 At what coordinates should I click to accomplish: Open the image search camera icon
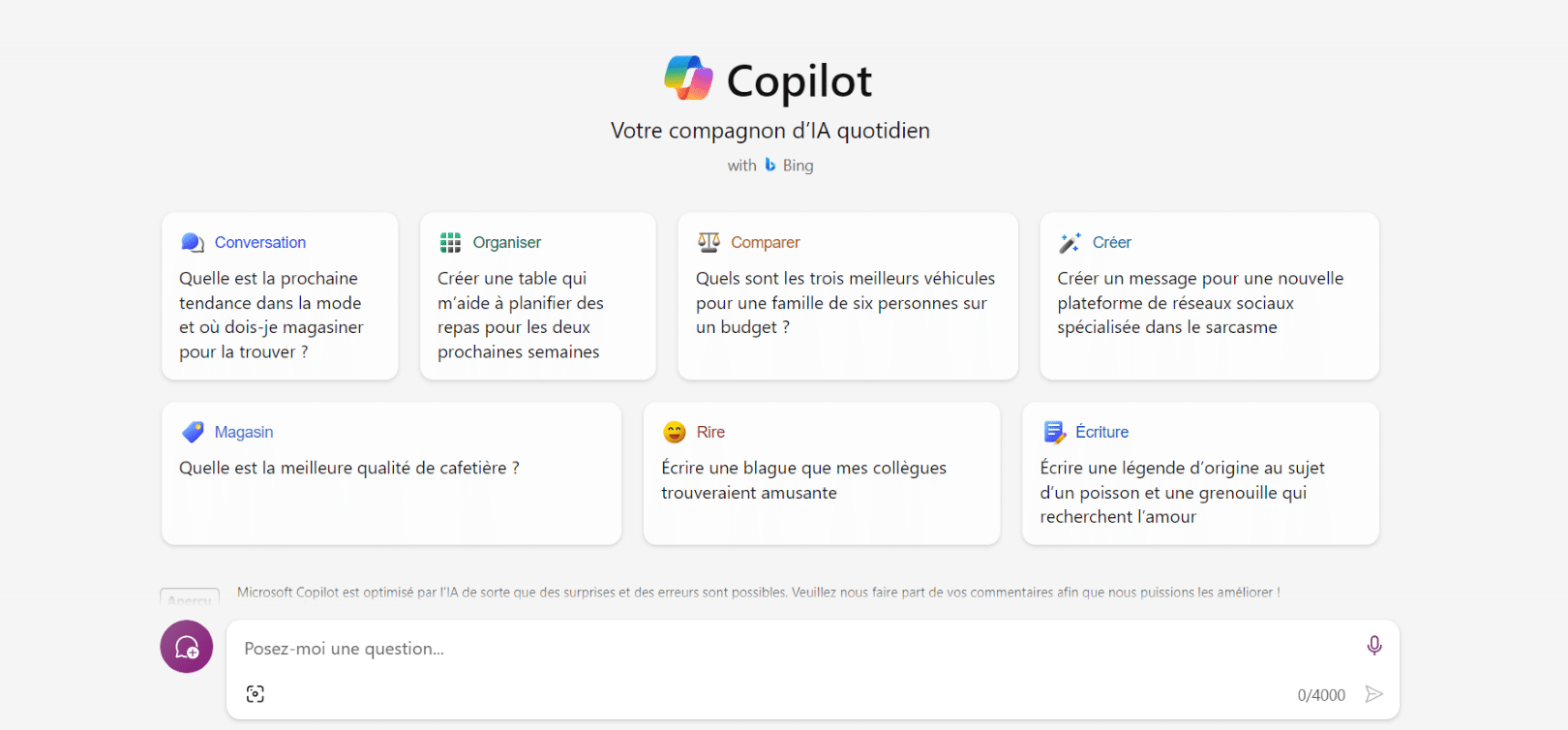point(256,694)
